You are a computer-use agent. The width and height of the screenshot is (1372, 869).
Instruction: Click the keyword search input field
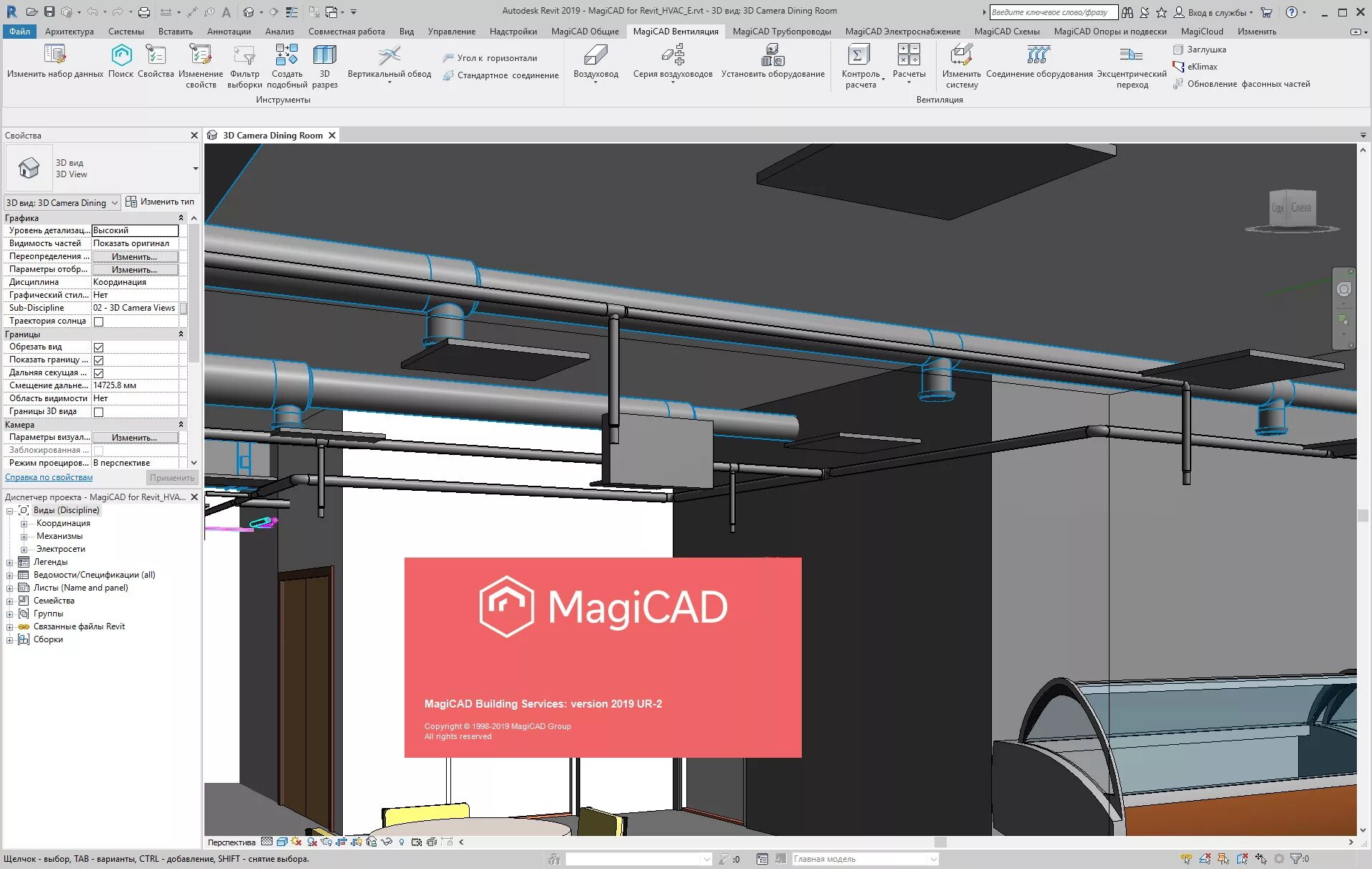pyautogui.click(x=1053, y=12)
